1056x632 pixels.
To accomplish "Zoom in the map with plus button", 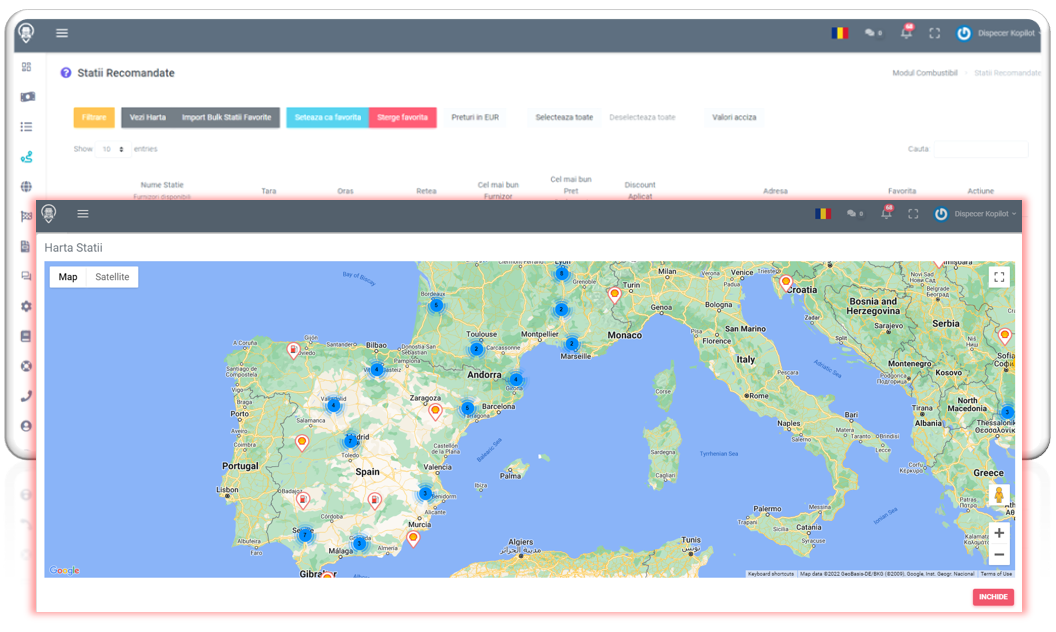I will 998,533.
